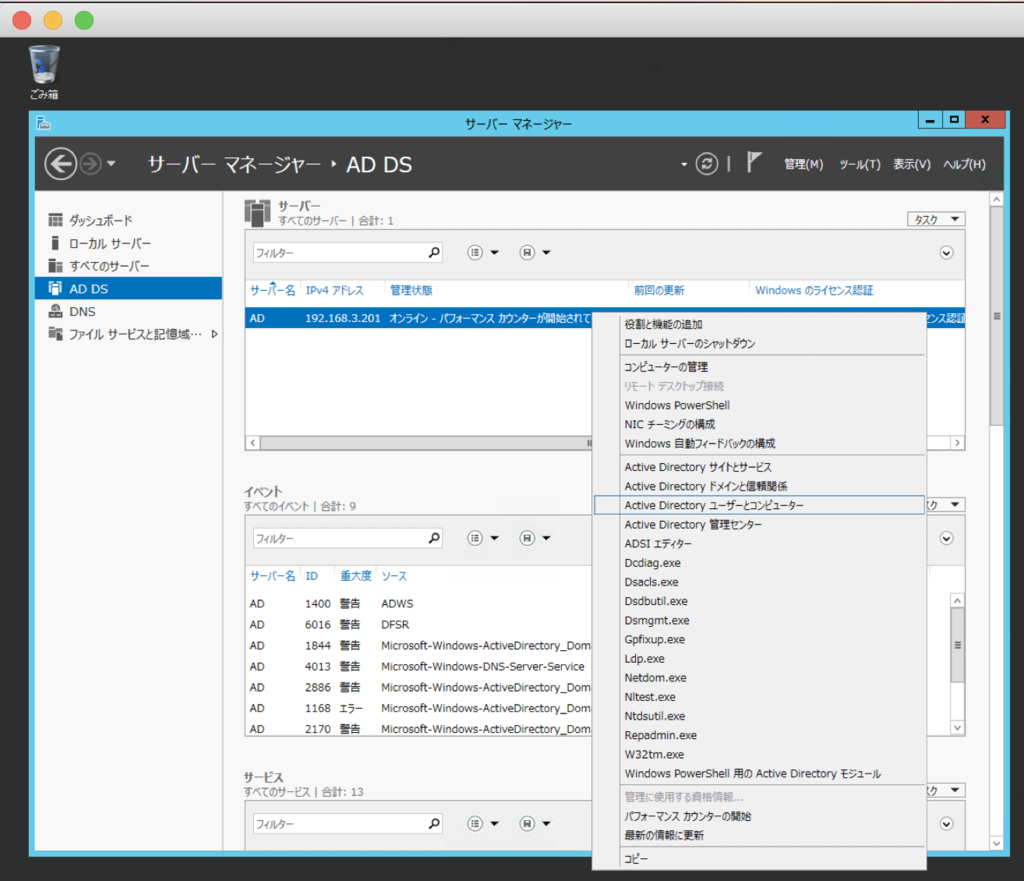1024x881 pixels.
Task: Select AD DS in the sidebar
Action: (129, 288)
